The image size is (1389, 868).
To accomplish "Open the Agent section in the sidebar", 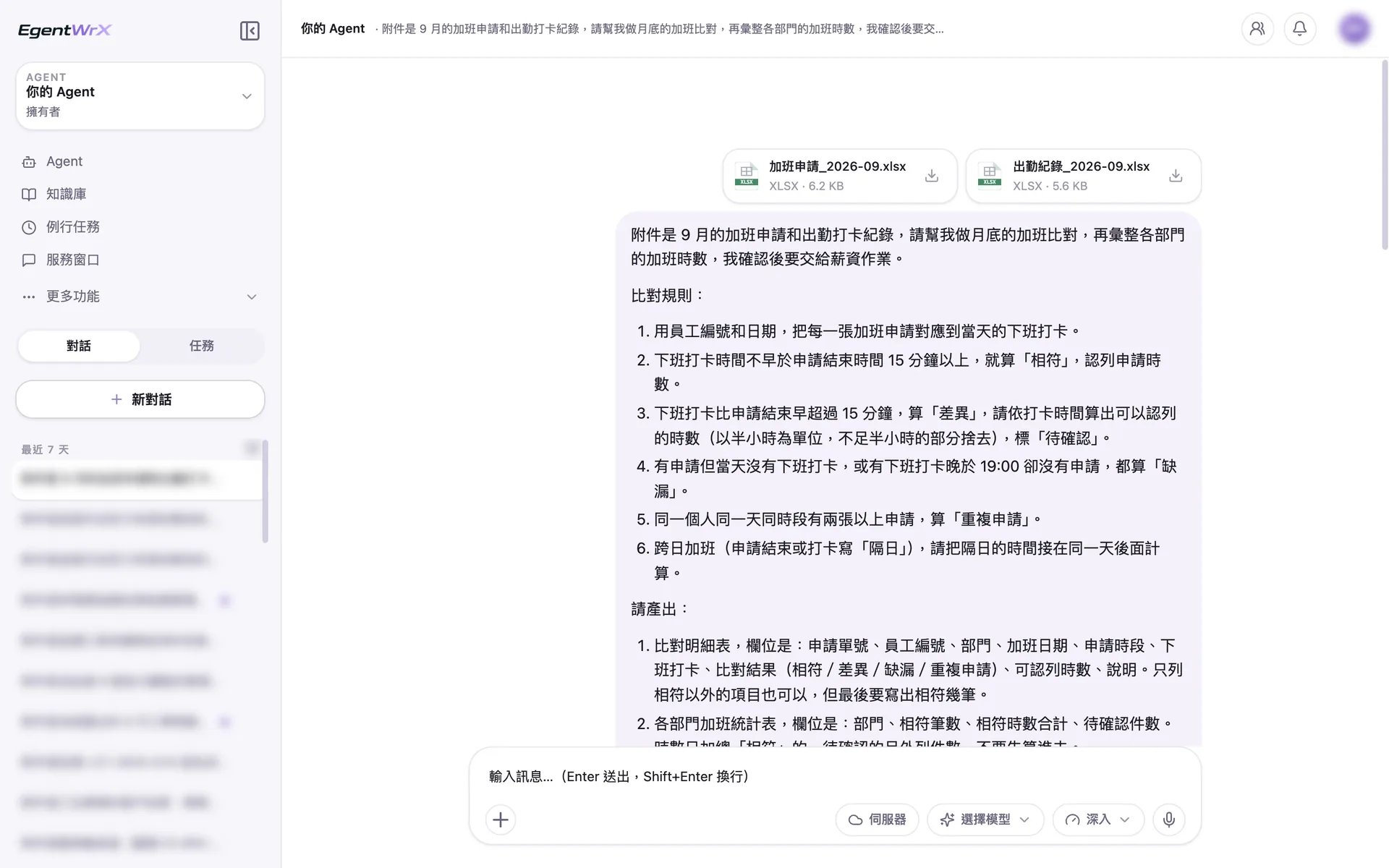I will pyautogui.click(x=140, y=161).
